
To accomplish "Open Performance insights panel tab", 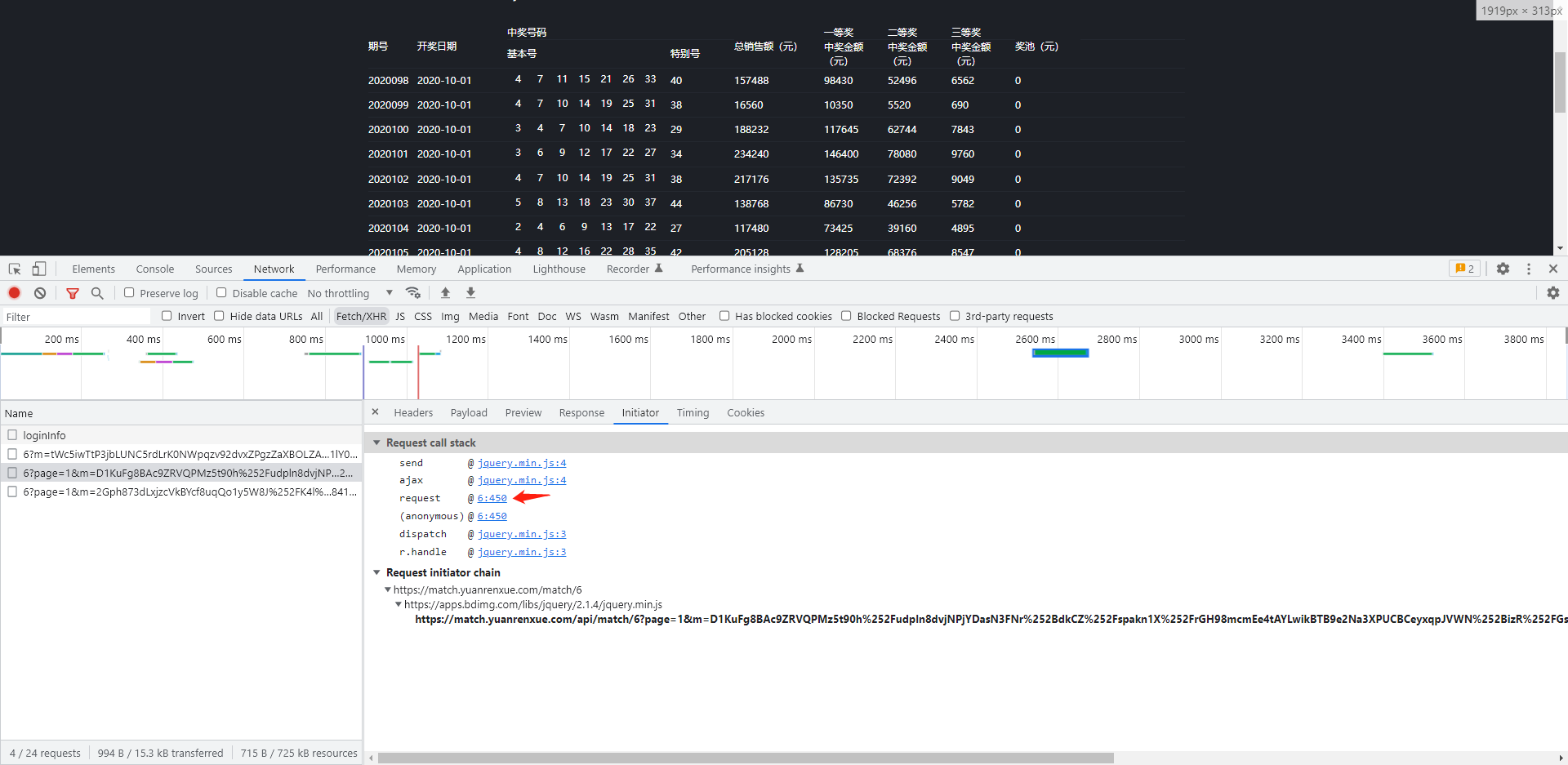I will tap(747, 269).
